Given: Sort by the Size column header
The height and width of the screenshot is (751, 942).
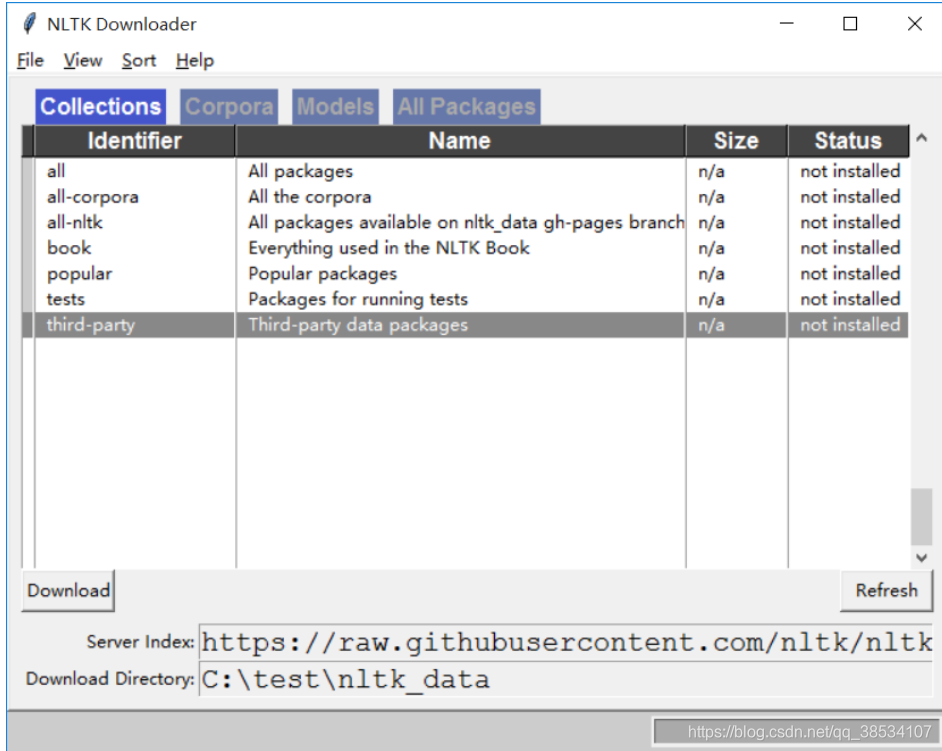Looking at the screenshot, I should tap(736, 141).
